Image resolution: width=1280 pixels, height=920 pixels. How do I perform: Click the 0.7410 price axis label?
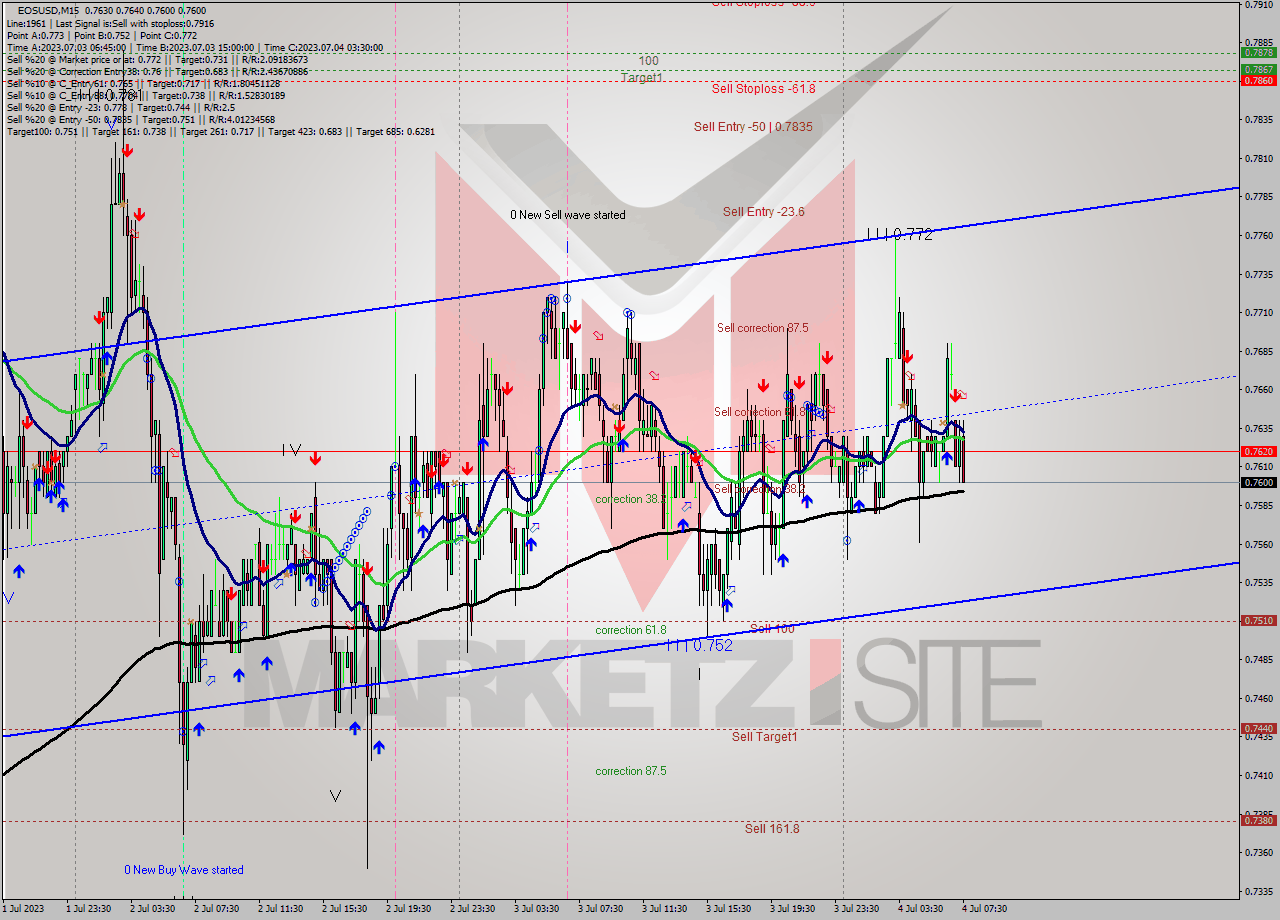point(1258,775)
